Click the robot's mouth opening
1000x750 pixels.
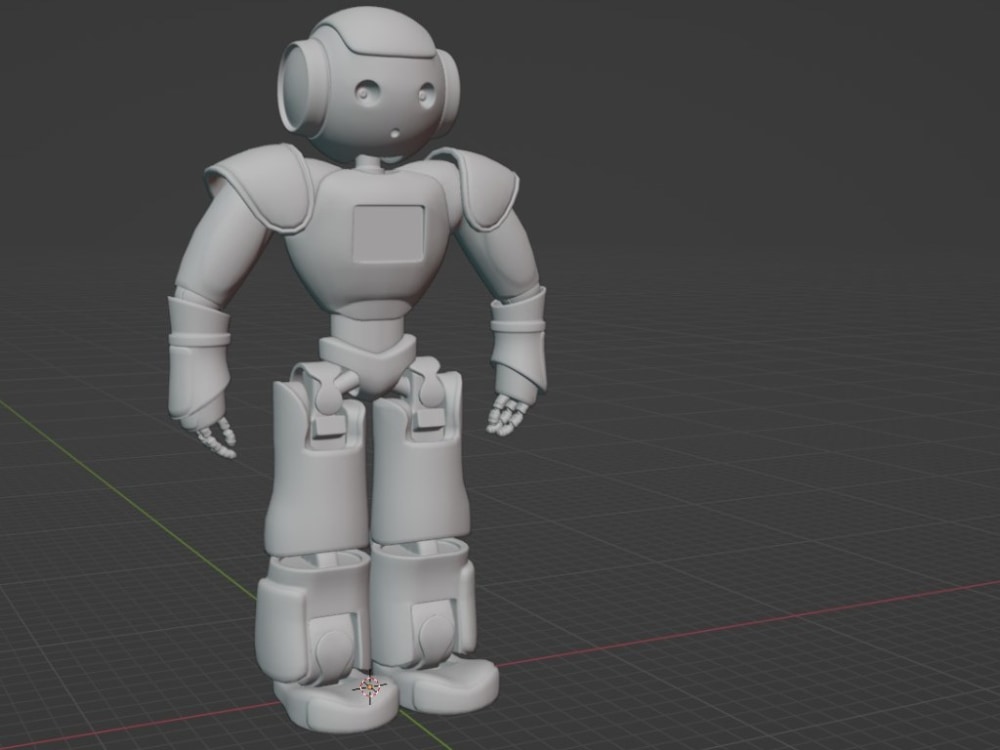click(x=392, y=130)
